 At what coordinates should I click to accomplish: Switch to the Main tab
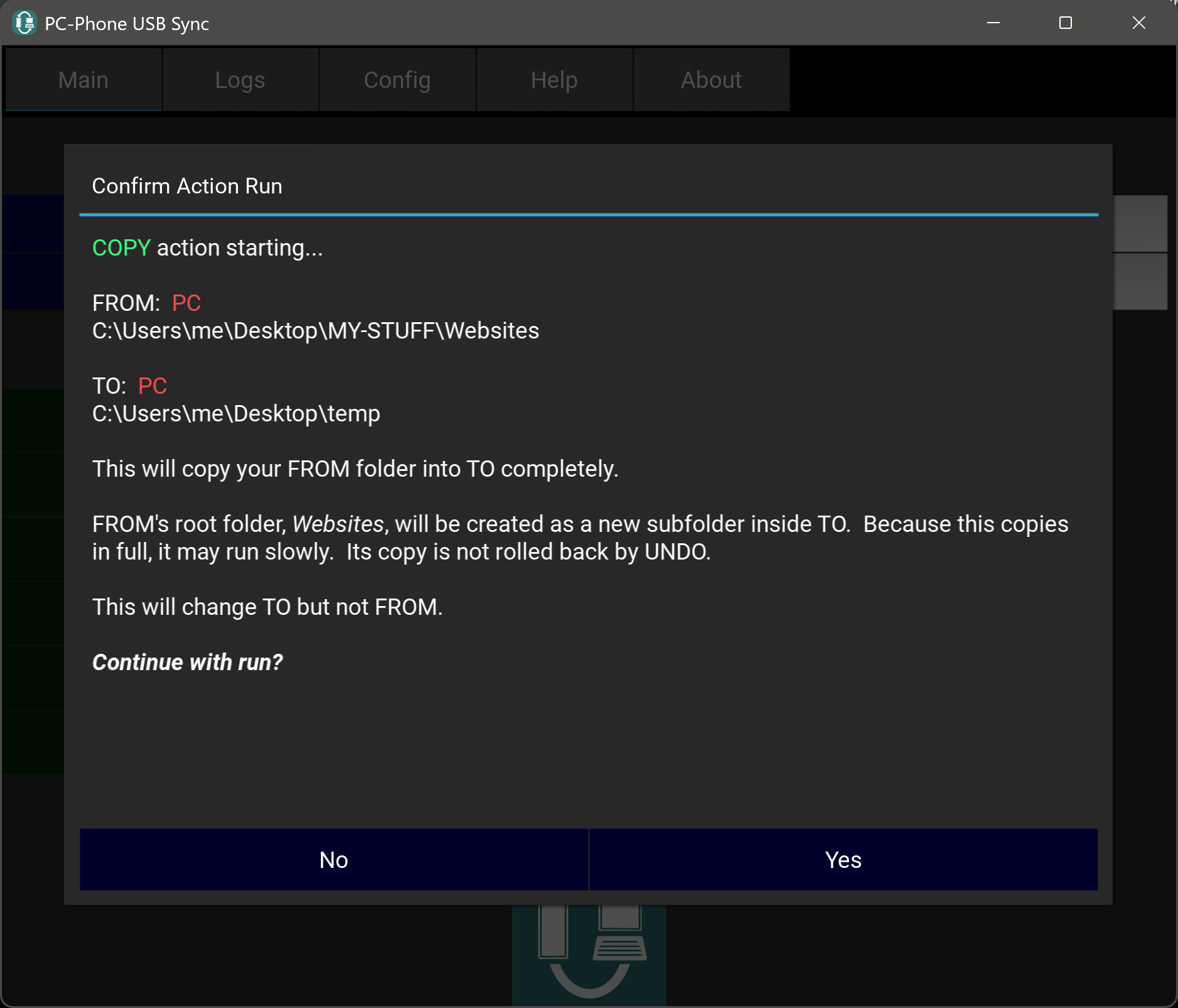(84, 80)
